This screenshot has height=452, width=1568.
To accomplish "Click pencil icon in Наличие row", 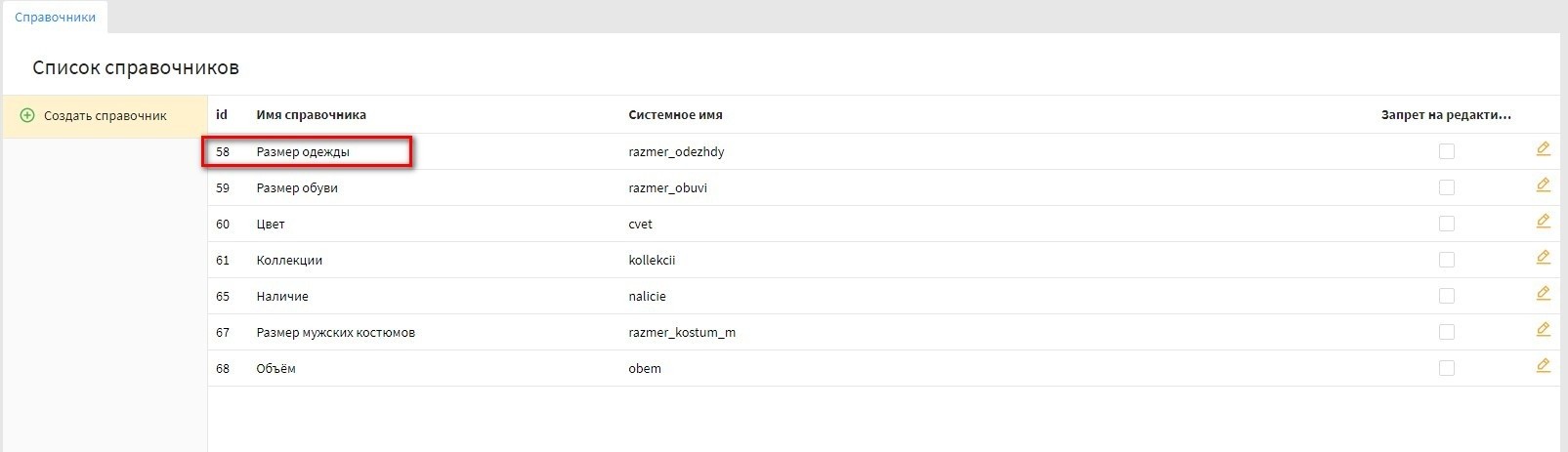I will (x=1543, y=294).
